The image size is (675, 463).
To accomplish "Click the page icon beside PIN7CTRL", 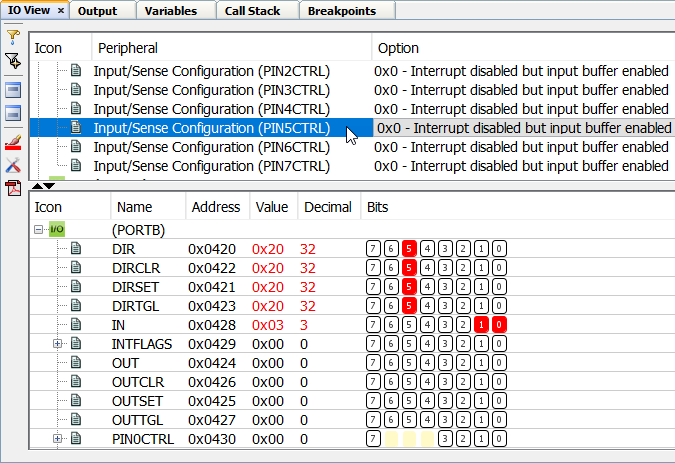I will click(76, 166).
